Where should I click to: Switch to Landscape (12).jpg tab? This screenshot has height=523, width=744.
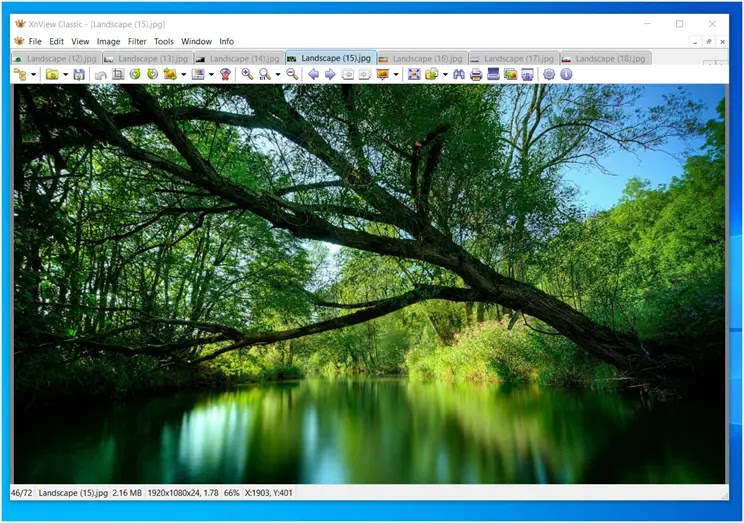56,59
